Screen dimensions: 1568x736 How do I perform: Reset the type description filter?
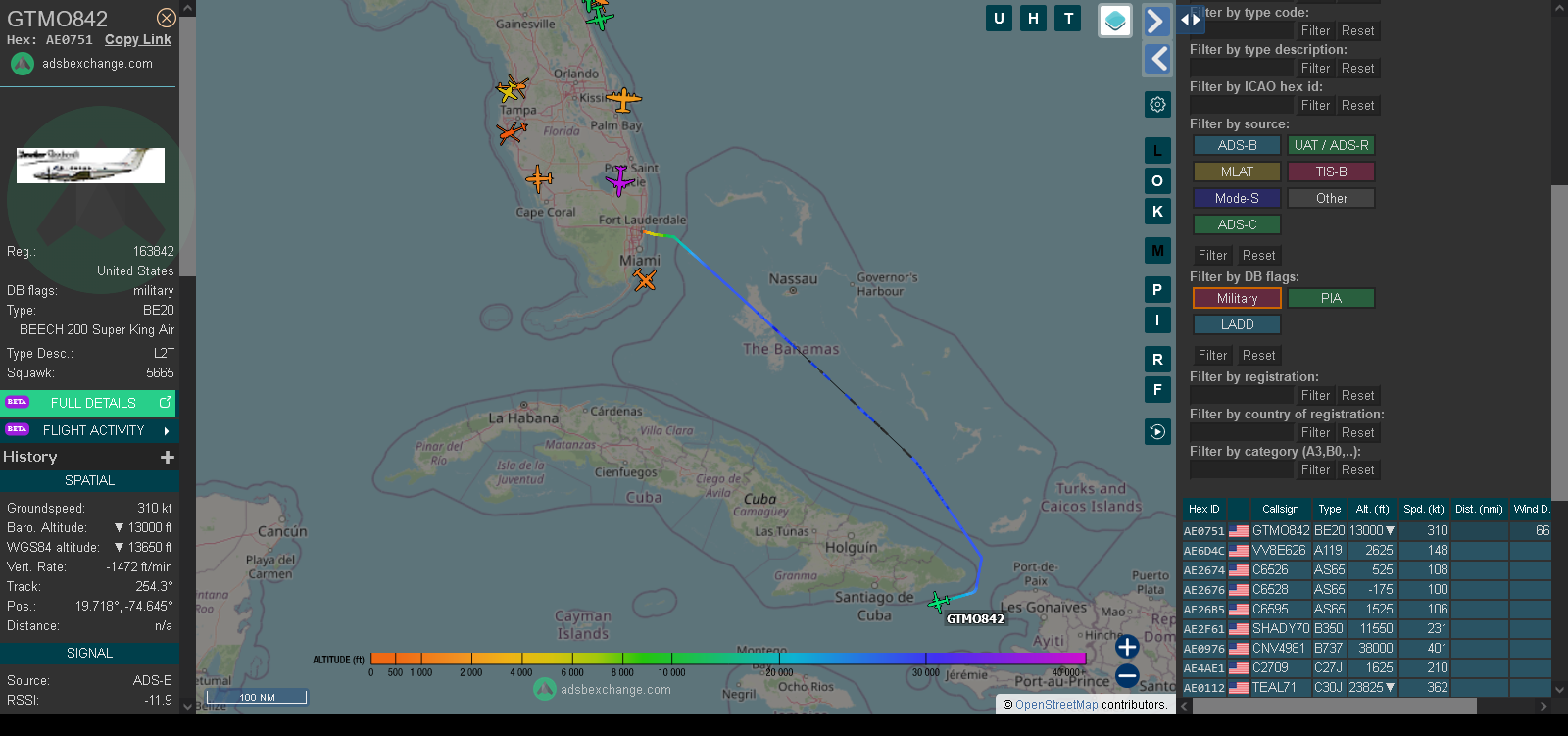pos(1357,69)
